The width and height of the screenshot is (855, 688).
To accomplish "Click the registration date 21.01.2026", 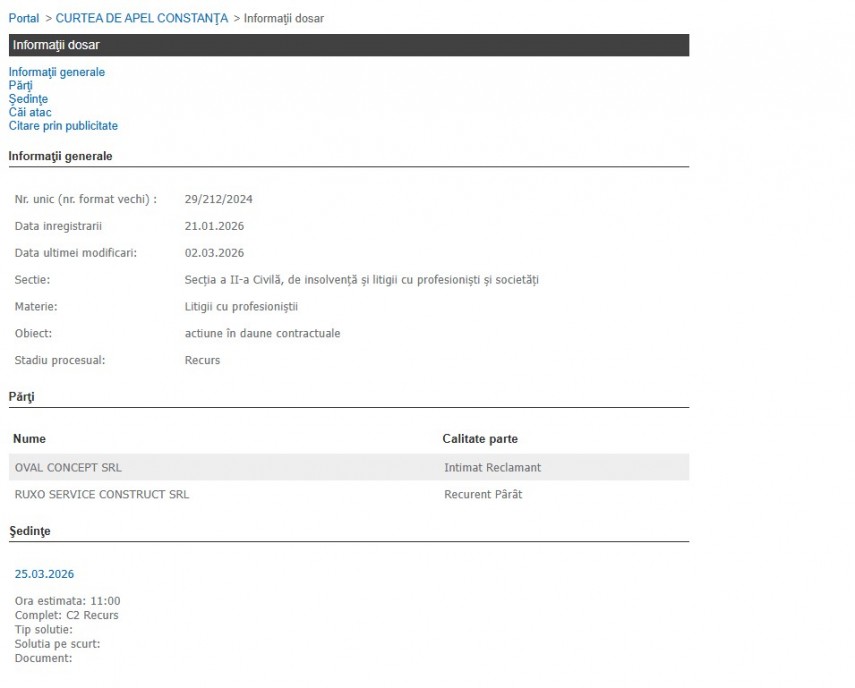I will click(214, 226).
